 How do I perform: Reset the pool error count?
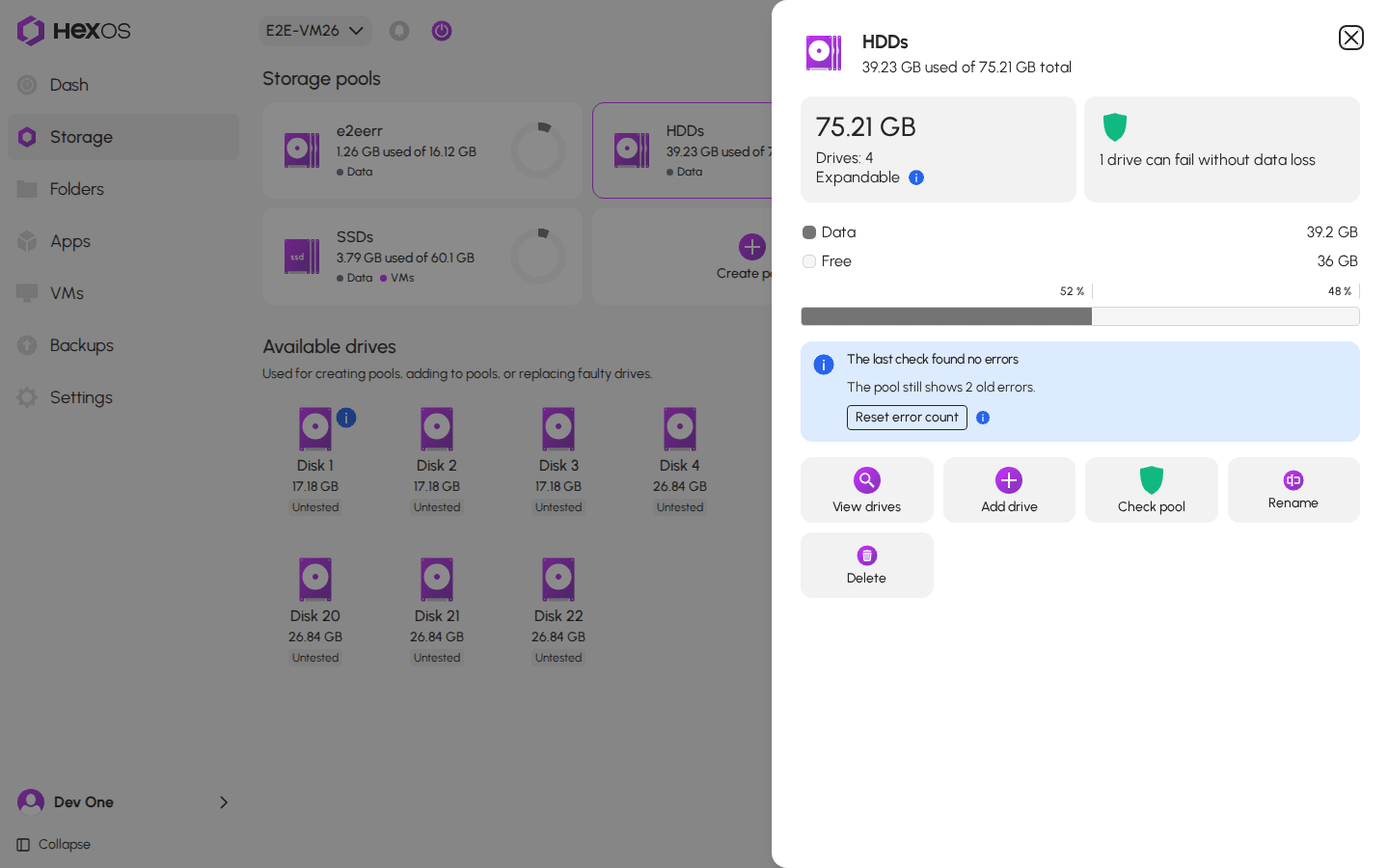[x=907, y=418]
